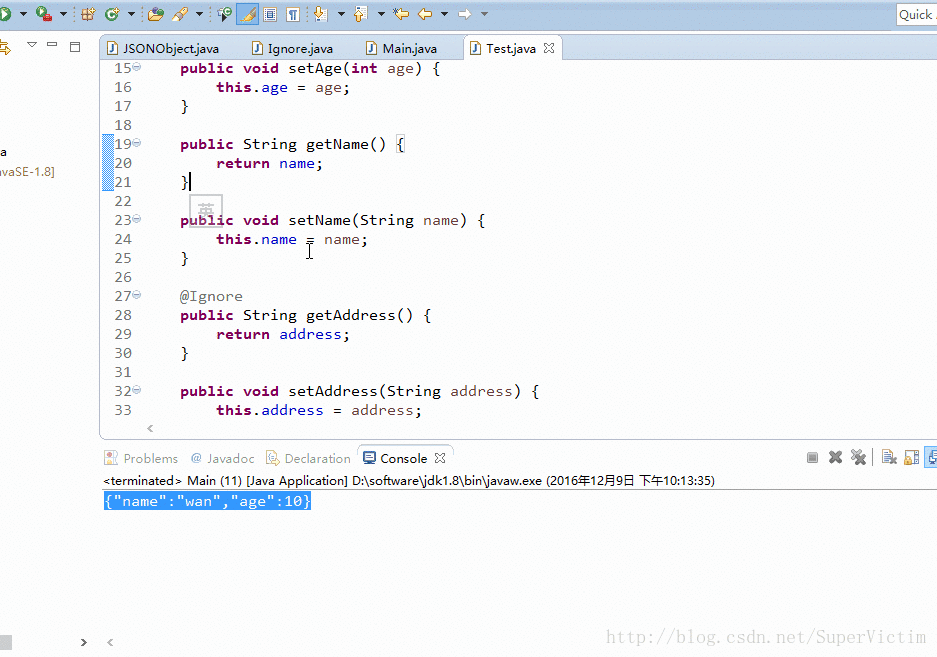Minimize the left side panel
Viewport: 937px width, 657px height.
coord(52,45)
